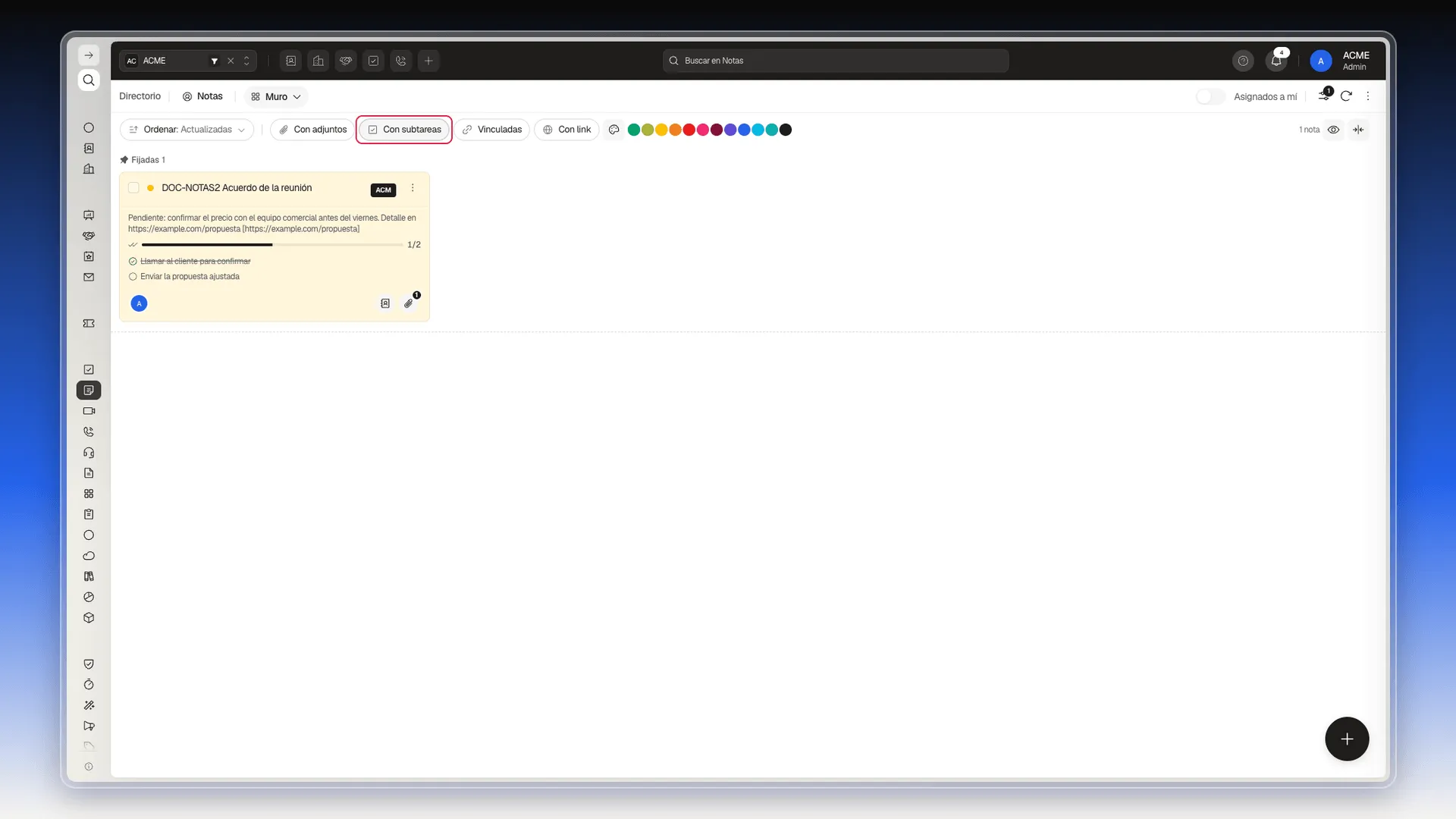Select the 'Notas' breadcrumb tab

coord(202,96)
